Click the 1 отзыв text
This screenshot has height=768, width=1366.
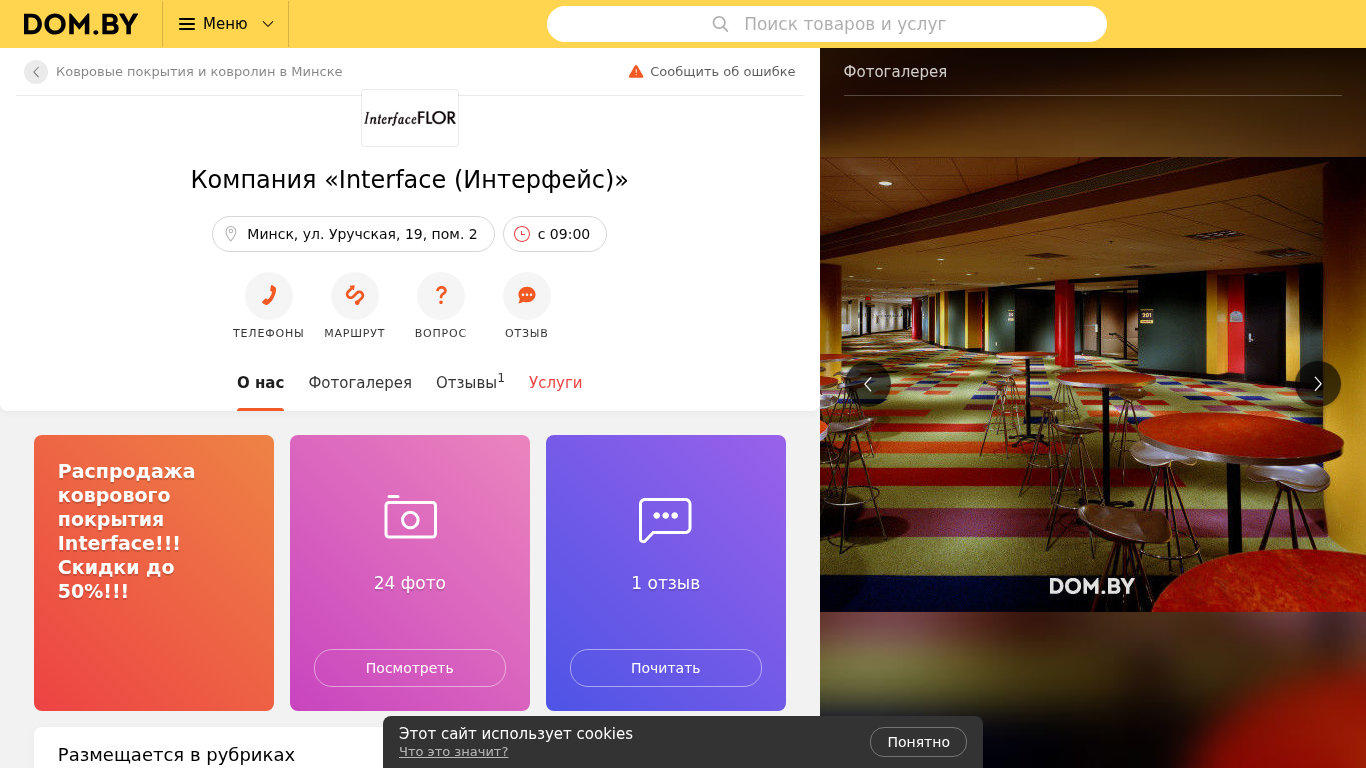point(666,583)
